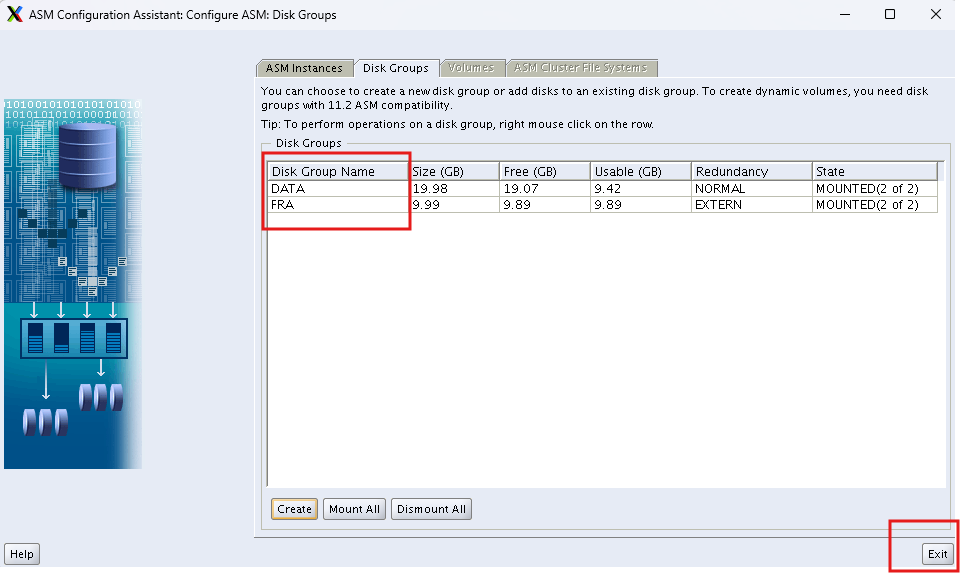Viewport: 960px width, 573px height.
Task: Select the DATA disk group row
Action: pyautogui.click(x=602, y=189)
